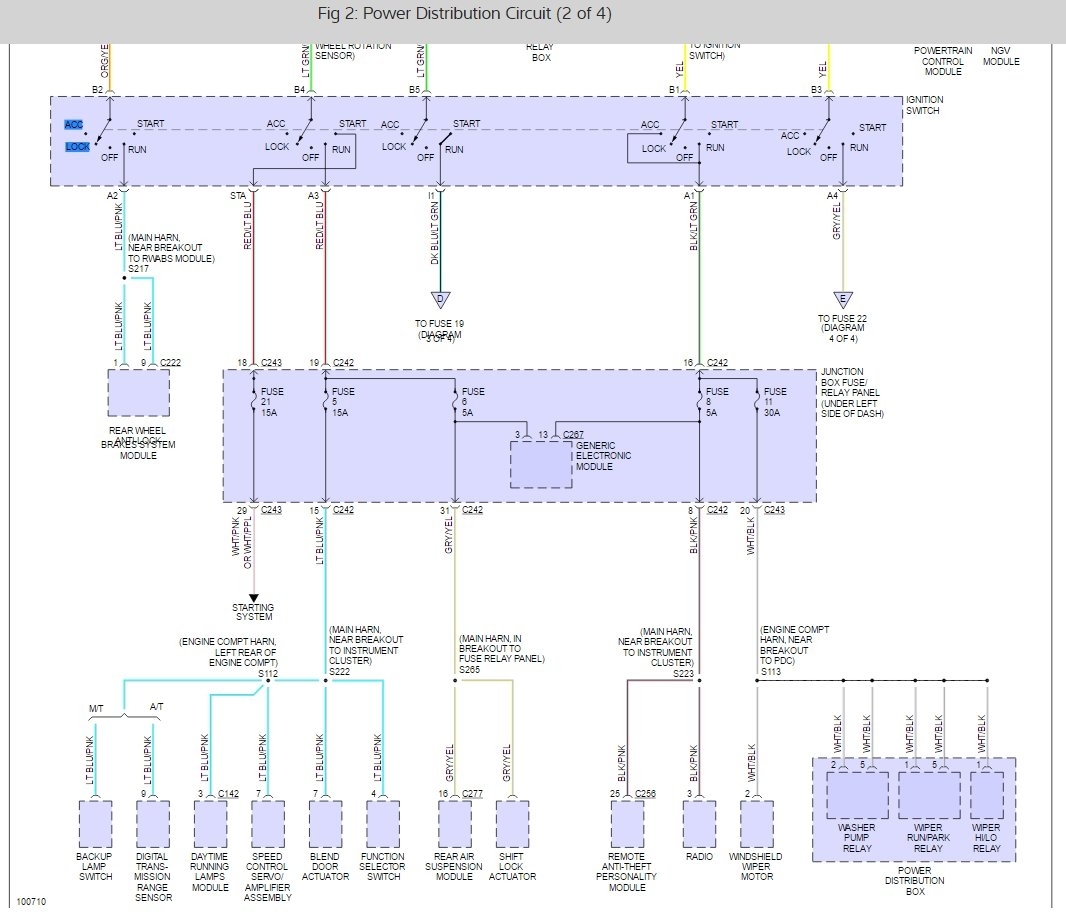The width and height of the screenshot is (1066, 922).
Task: Click the Backup Lamp Switch box
Action: pyautogui.click(x=95, y=824)
